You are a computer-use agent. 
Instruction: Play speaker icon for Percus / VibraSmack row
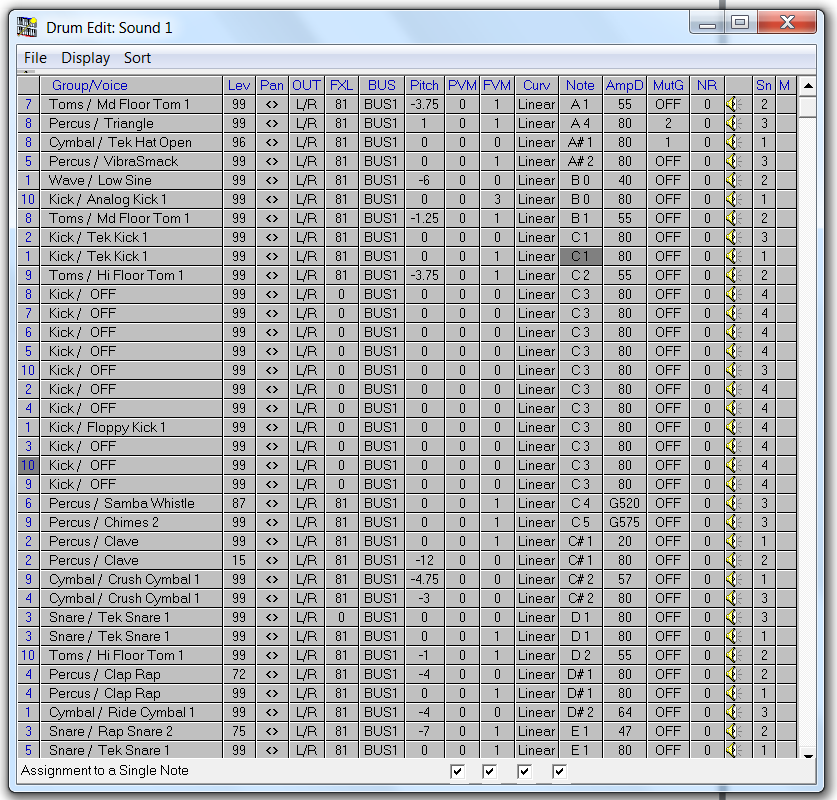pyautogui.click(x=734, y=161)
